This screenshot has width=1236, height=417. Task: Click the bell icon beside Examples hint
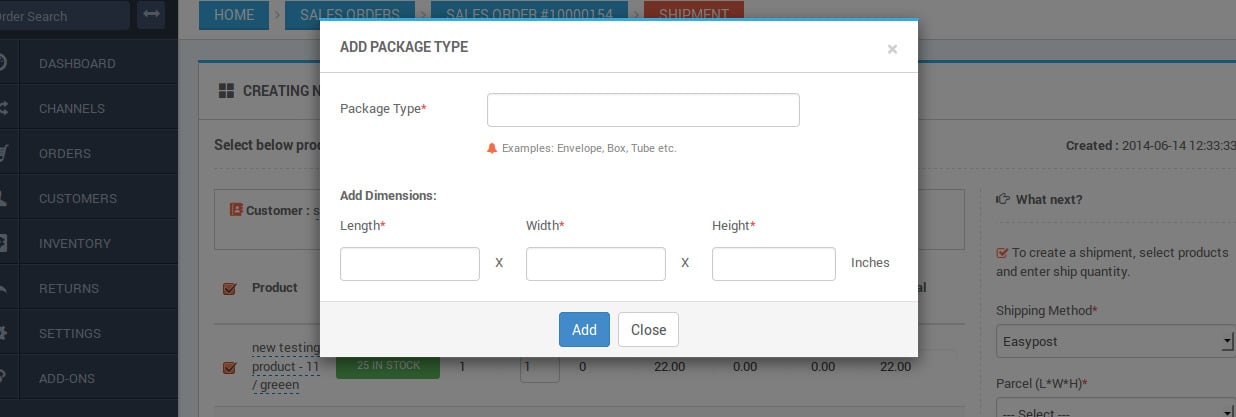(492, 148)
